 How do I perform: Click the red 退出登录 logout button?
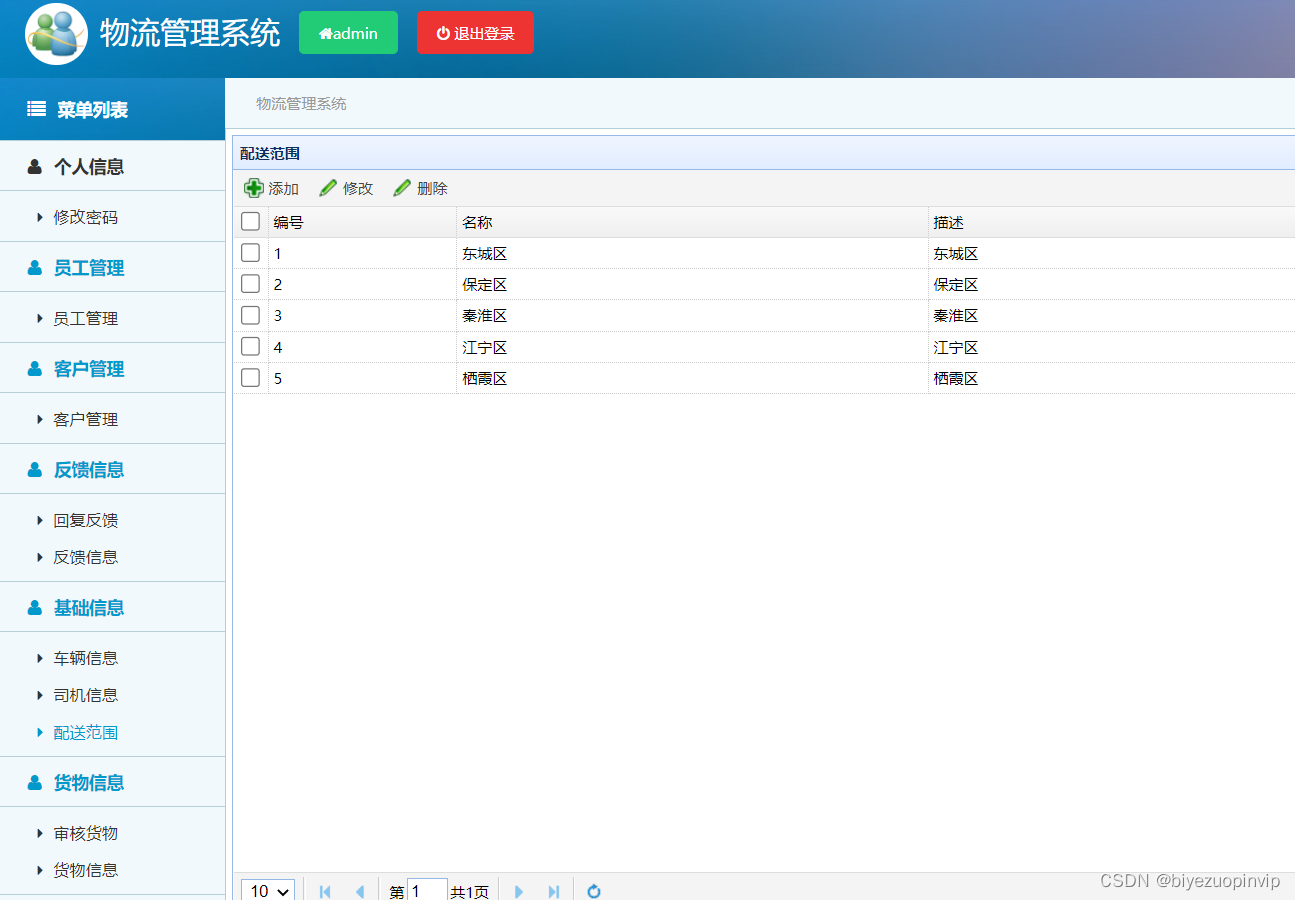point(475,33)
